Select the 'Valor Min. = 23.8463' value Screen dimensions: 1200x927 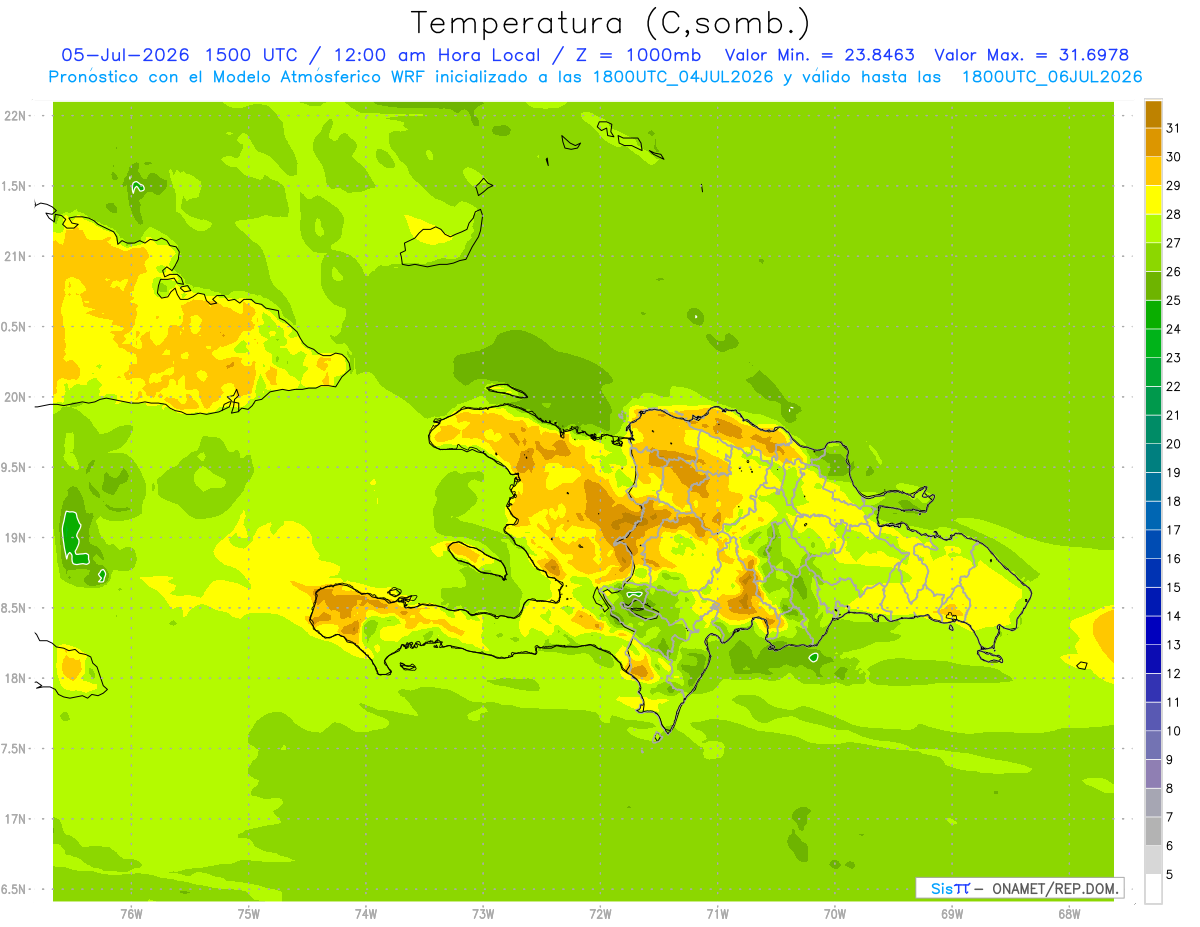820,55
